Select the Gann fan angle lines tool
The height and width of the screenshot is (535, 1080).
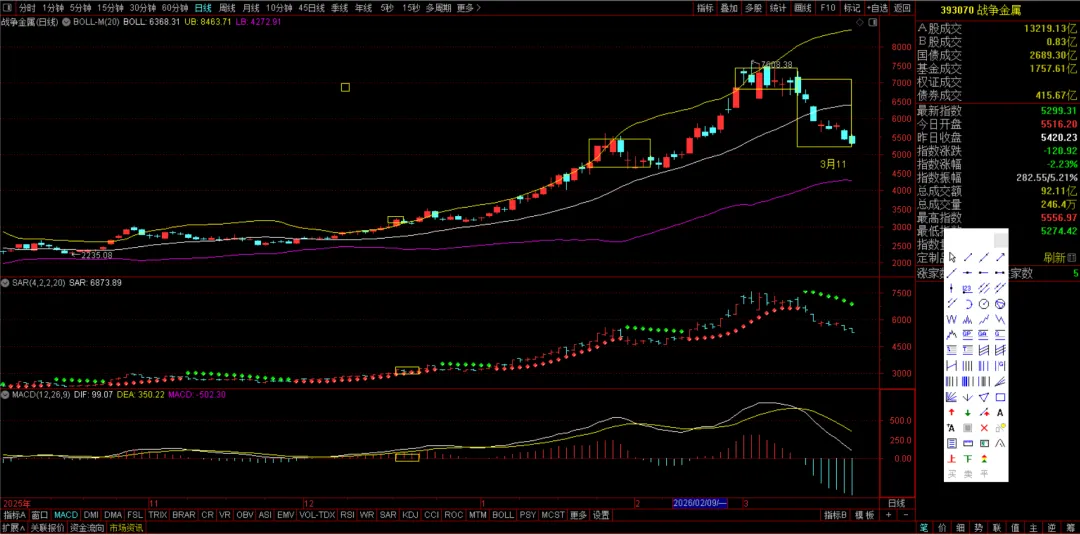[952, 397]
